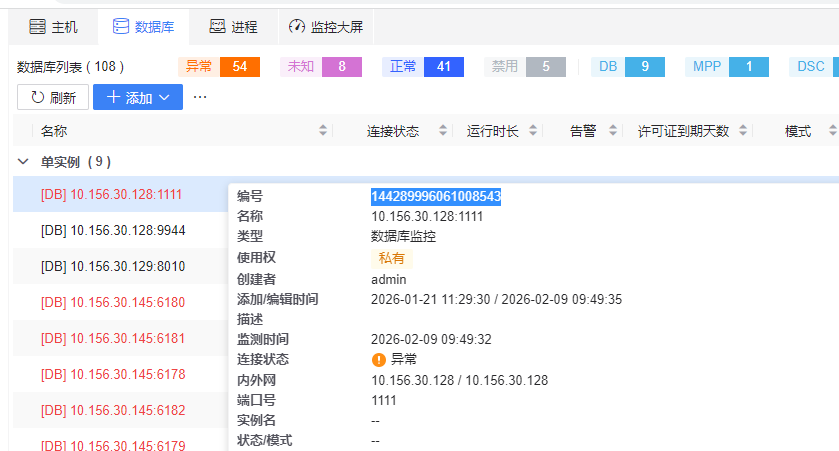Click the 添加/编辑时间 timestamp value

[497, 299]
